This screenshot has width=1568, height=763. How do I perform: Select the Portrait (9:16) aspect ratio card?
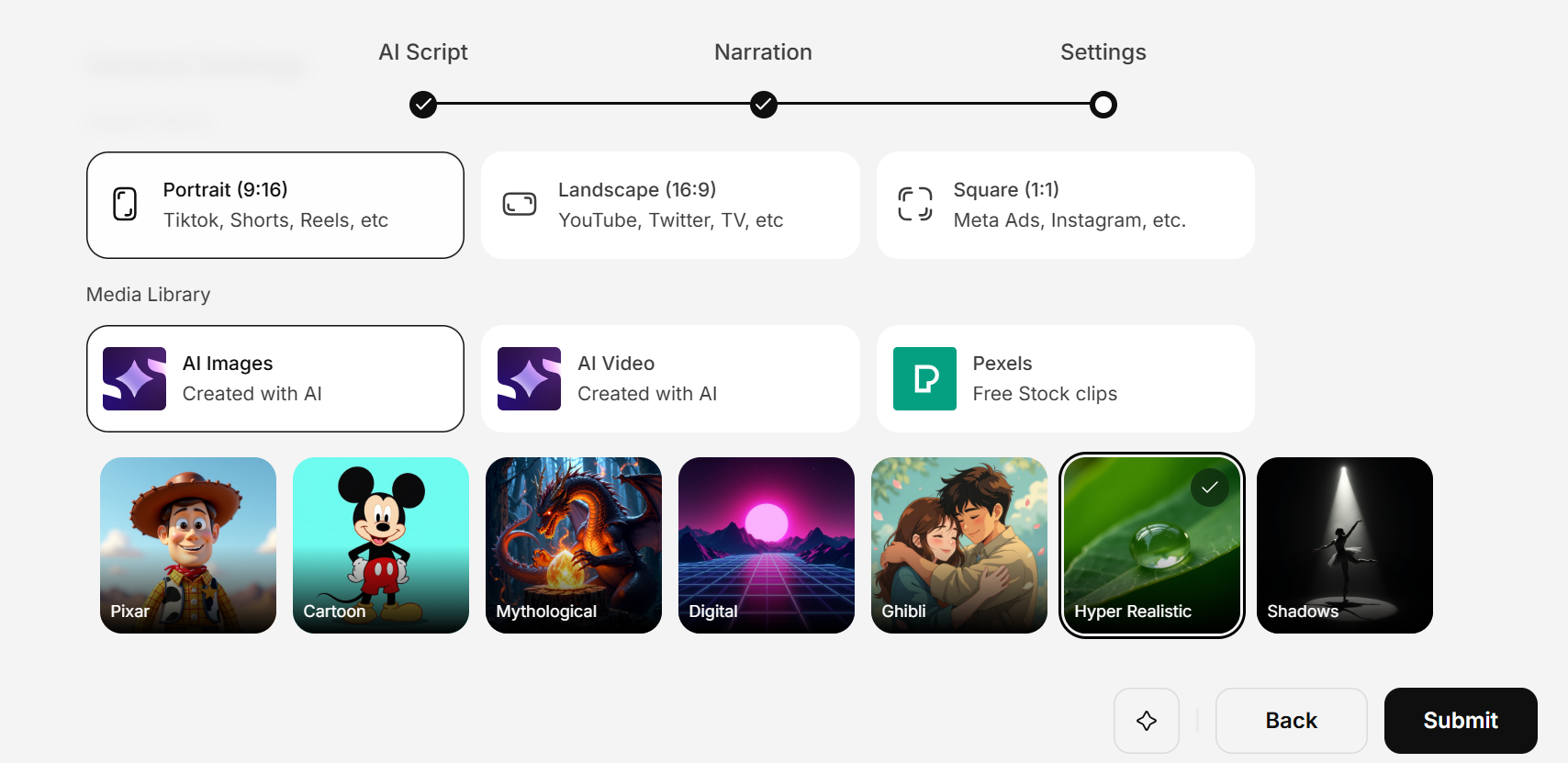(x=275, y=205)
